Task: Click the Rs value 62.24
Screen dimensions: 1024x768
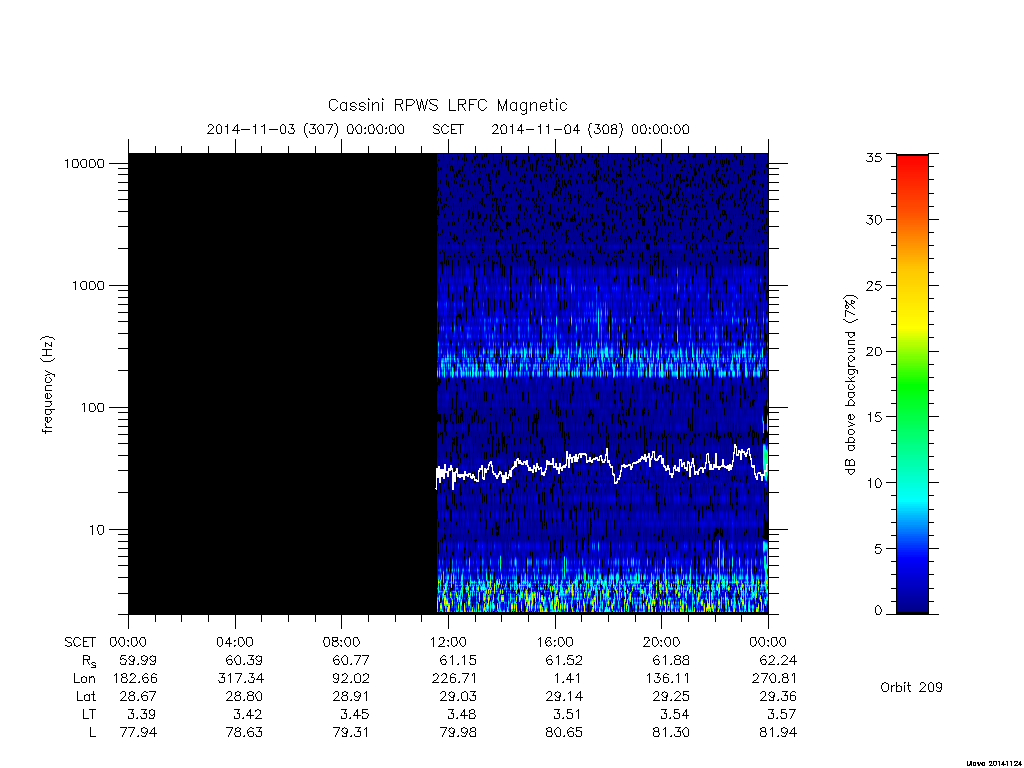Action: 777,661
